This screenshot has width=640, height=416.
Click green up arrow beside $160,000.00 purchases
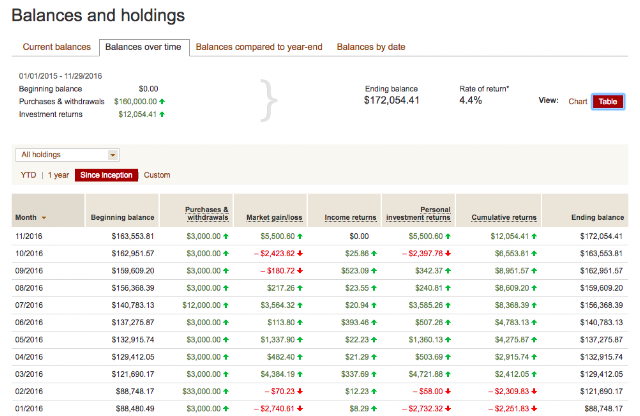(x=162, y=101)
